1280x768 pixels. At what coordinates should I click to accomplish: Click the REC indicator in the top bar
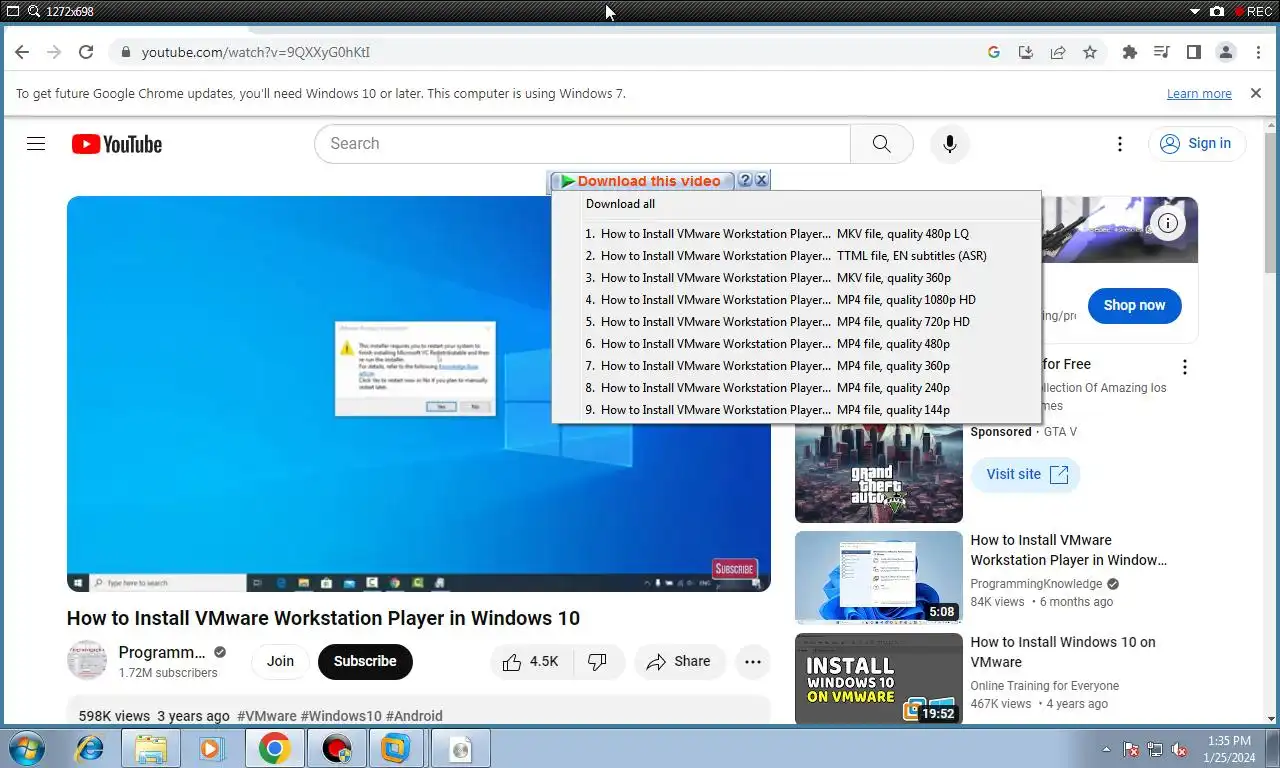1254,11
